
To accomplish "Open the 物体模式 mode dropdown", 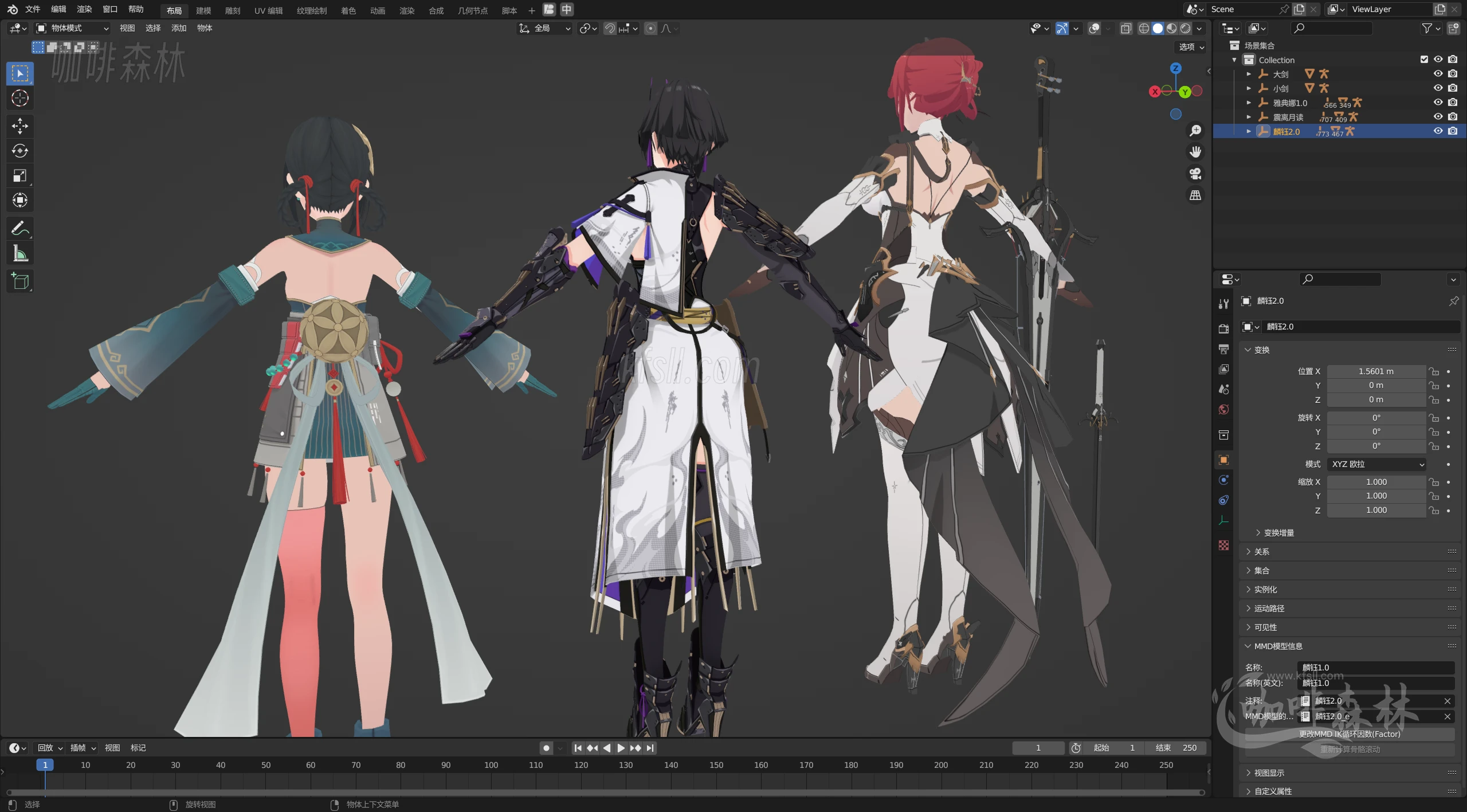I will click(x=72, y=28).
